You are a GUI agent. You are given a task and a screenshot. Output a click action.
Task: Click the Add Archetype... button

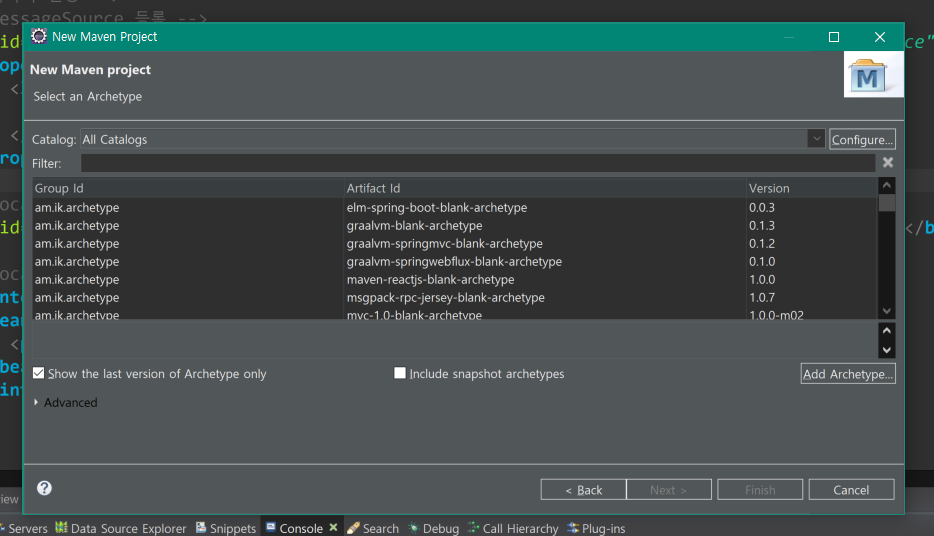tap(848, 374)
